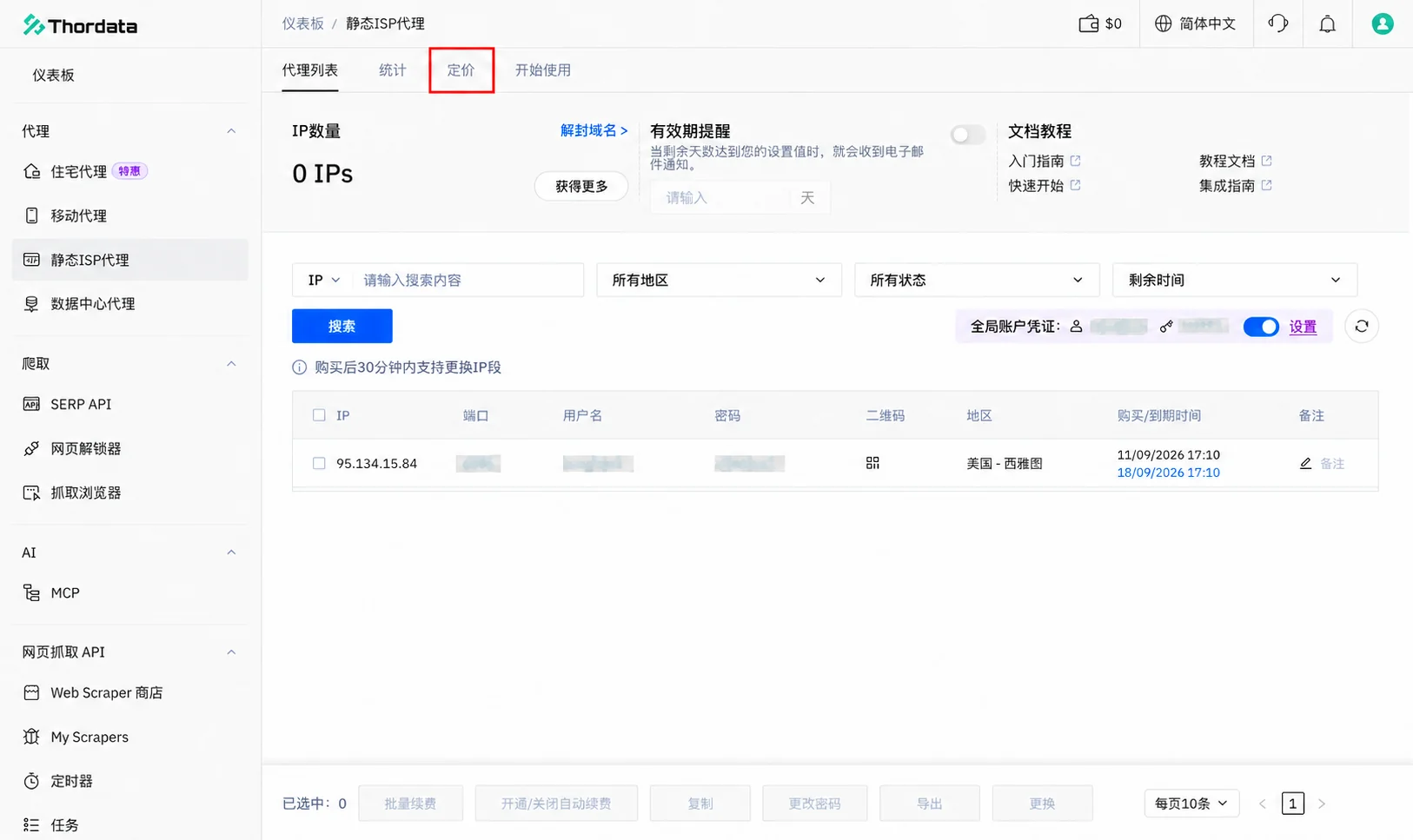Screen dimensions: 1413x840
Task: Open 数据中心代理 in the sidebar
Action: (x=130, y=304)
